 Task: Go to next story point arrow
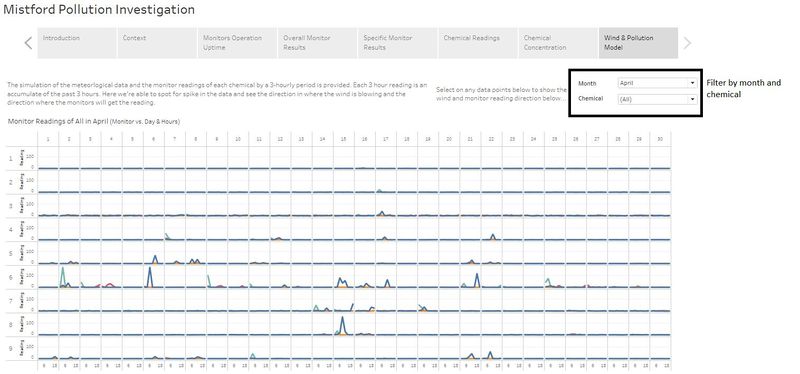(687, 43)
